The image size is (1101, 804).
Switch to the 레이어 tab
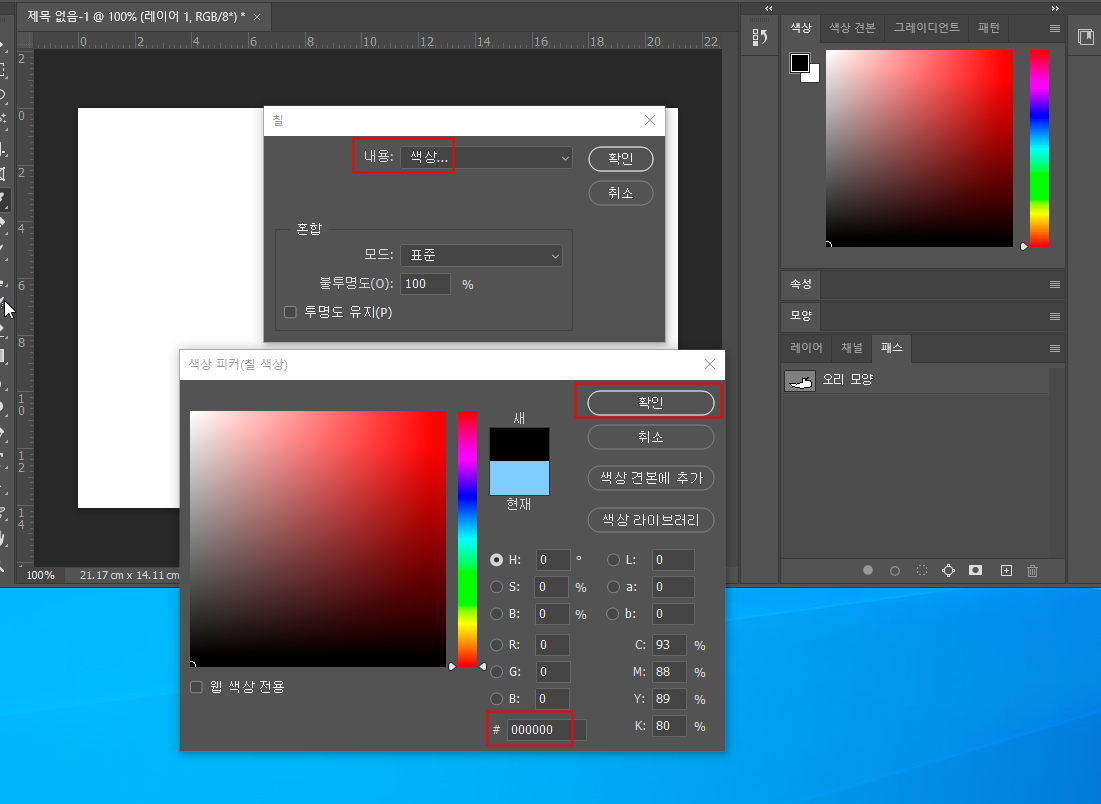point(806,348)
